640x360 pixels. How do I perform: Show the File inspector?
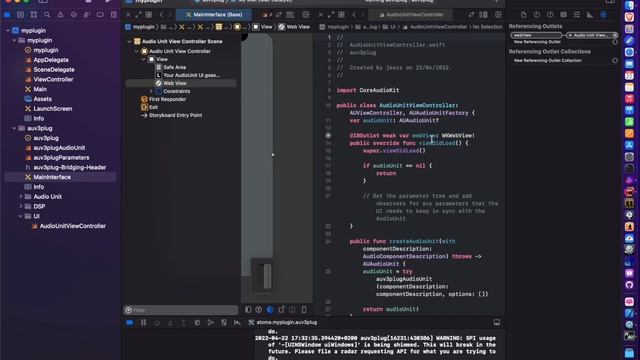524,15
